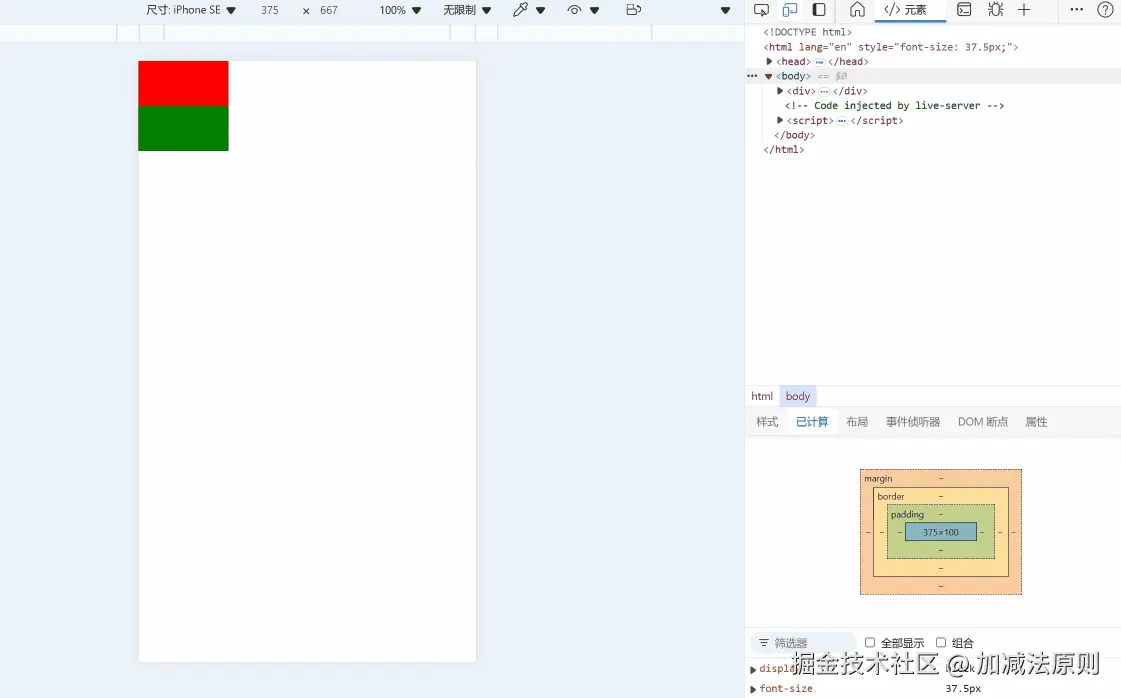Click the green div in the page preview
1121x698 pixels.
183,130
